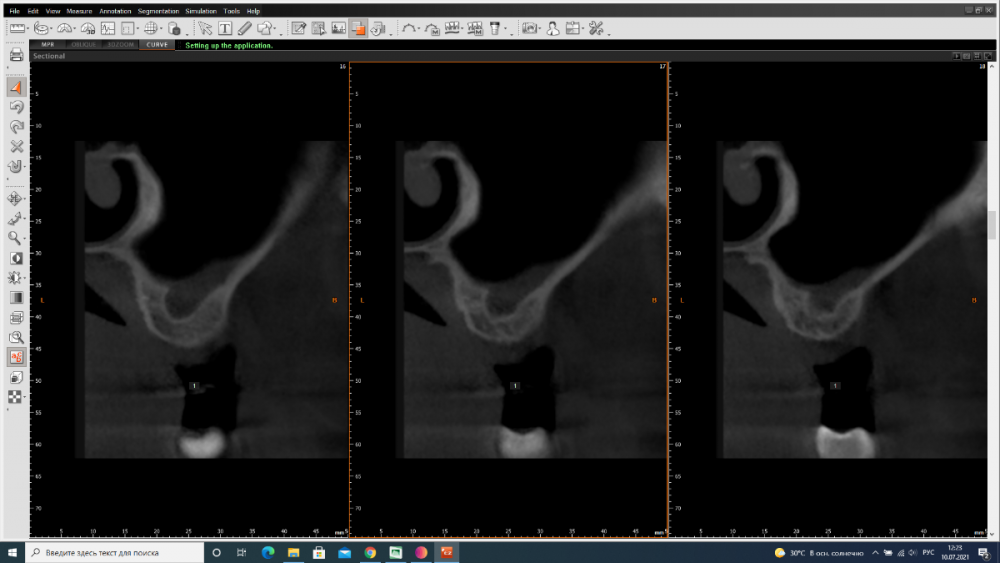Click the undo arrow in left toolbar

tap(16, 107)
